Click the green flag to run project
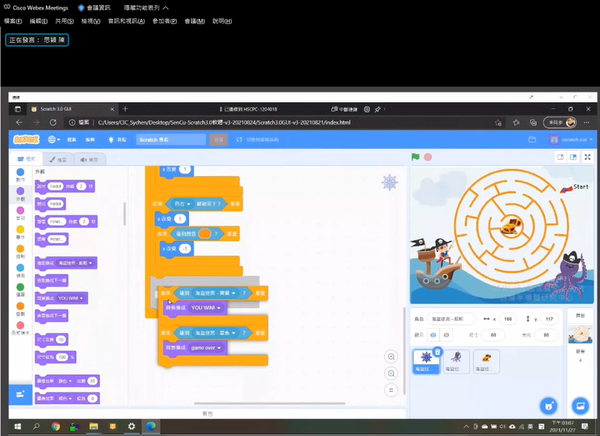This screenshot has width=600, height=436. click(415, 157)
